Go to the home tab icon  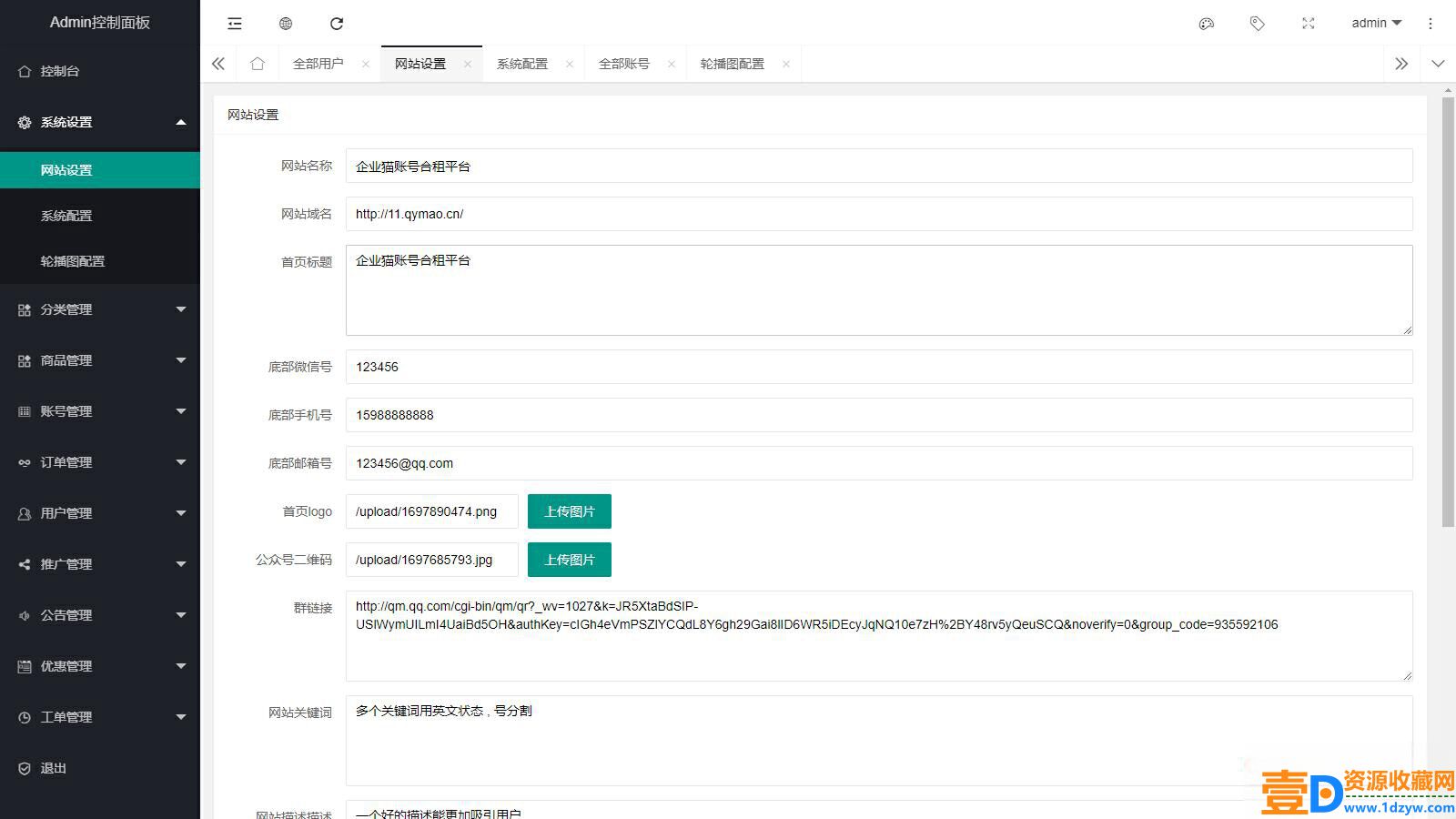[x=258, y=64]
